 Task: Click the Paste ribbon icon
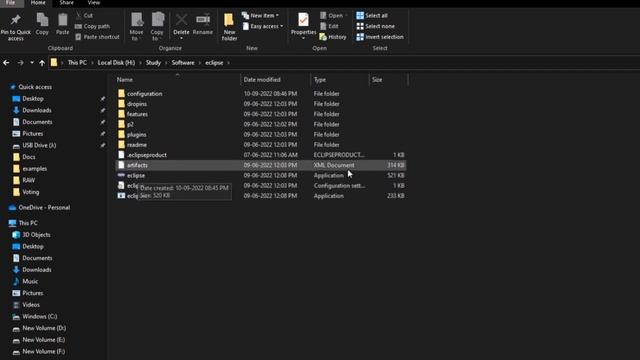pos(62,24)
